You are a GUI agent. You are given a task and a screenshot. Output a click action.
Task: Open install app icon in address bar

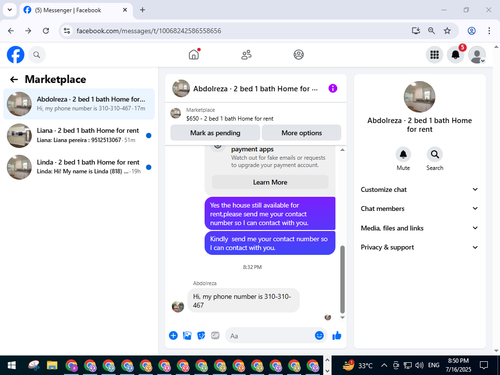tap(415, 31)
